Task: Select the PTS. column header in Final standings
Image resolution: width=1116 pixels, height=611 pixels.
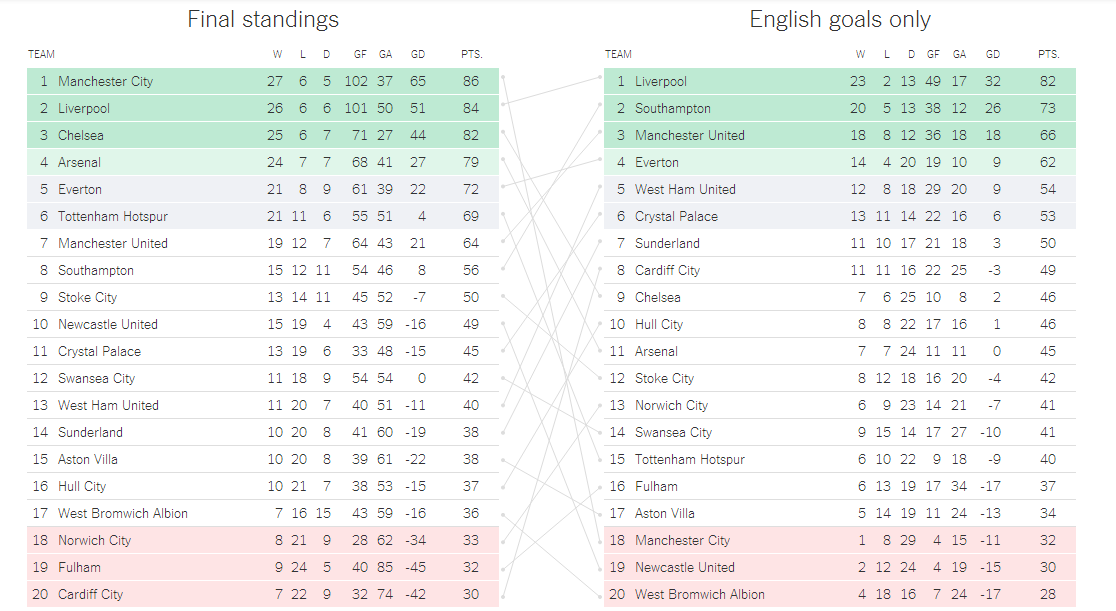Action: click(471, 54)
